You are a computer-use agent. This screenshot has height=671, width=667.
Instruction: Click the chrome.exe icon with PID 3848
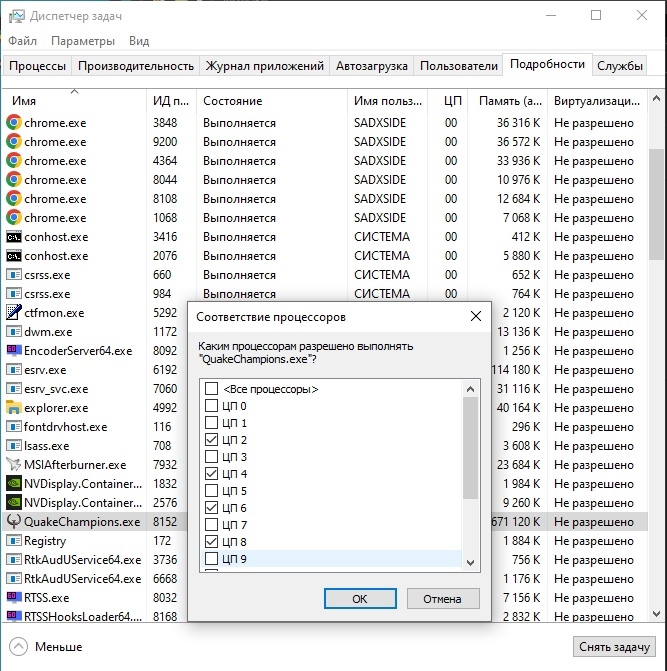(14, 123)
